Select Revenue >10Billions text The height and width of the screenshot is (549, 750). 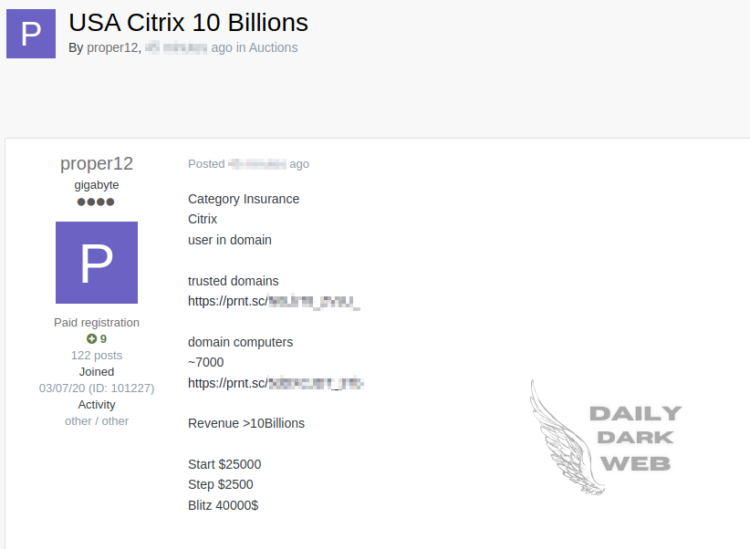(x=246, y=423)
